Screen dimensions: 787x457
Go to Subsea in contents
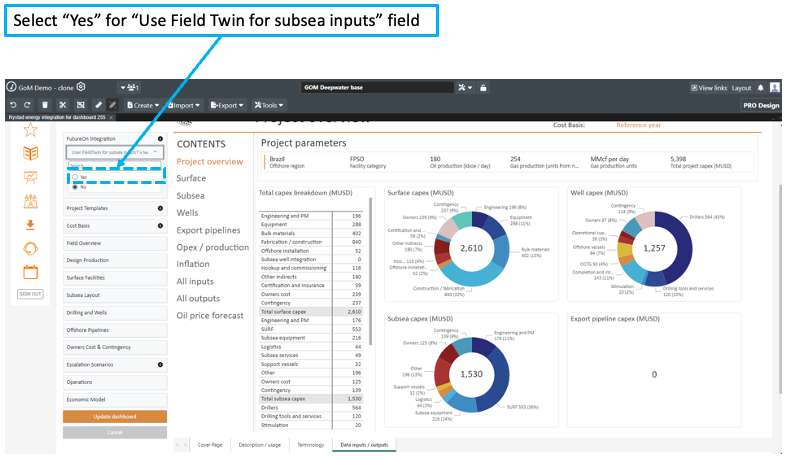point(190,196)
